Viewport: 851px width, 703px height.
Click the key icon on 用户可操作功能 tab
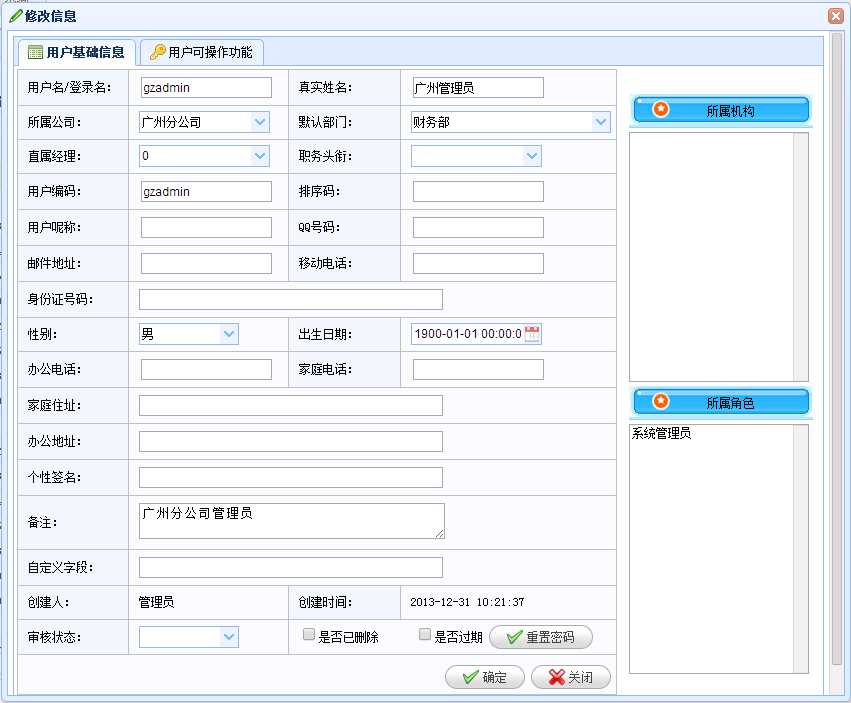click(x=157, y=52)
